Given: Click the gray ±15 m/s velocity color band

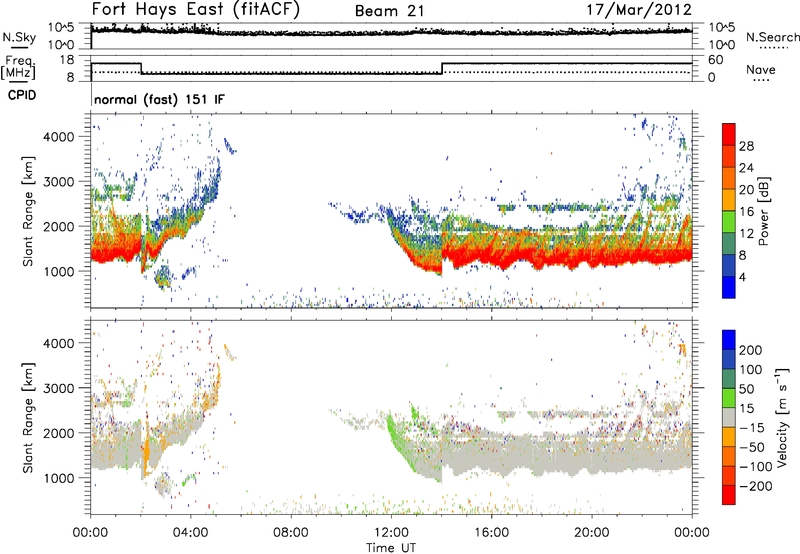Looking at the screenshot, I should 729,418.
